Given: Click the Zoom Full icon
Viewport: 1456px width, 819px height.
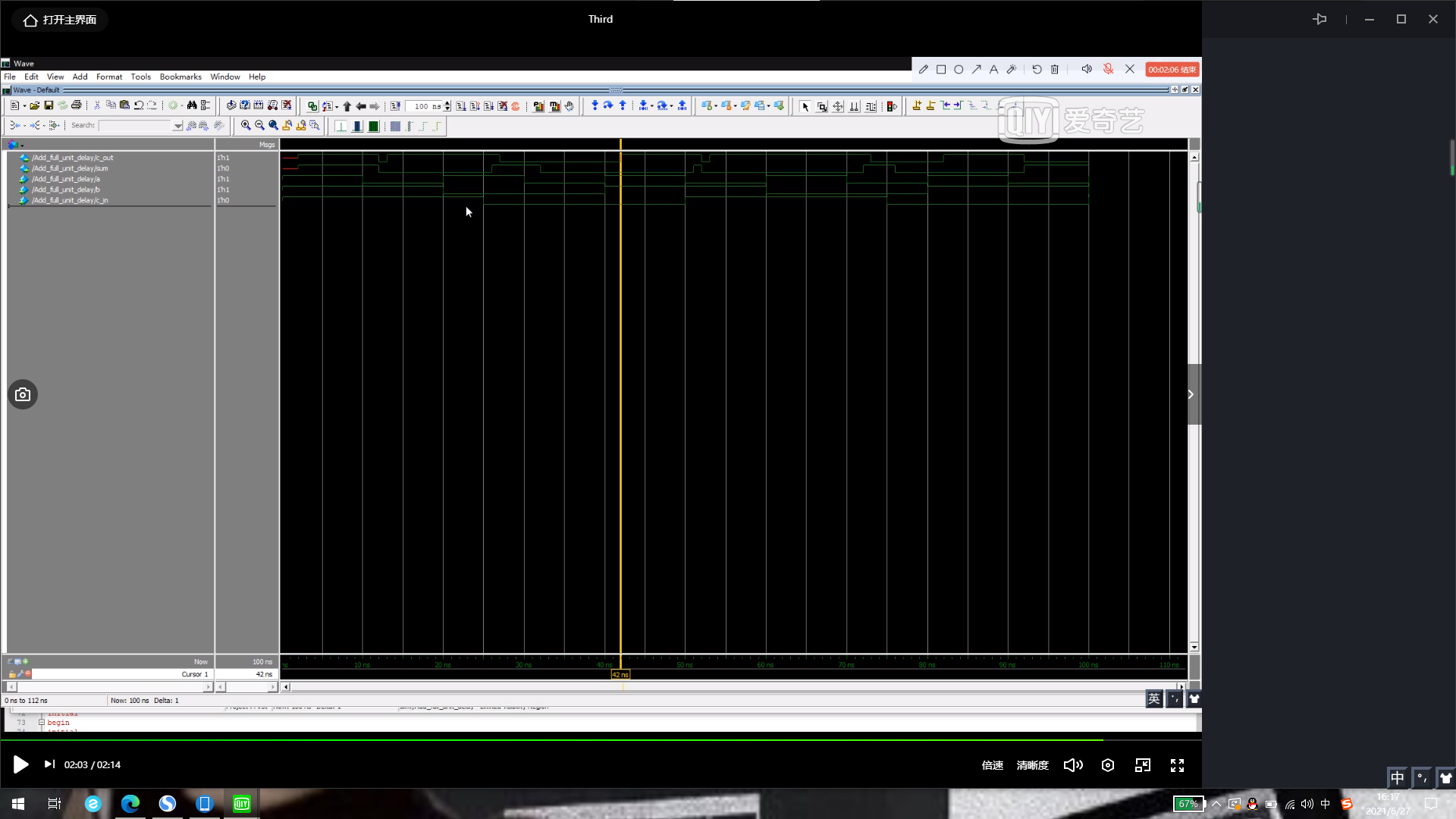Looking at the screenshot, I should (273, 126).
